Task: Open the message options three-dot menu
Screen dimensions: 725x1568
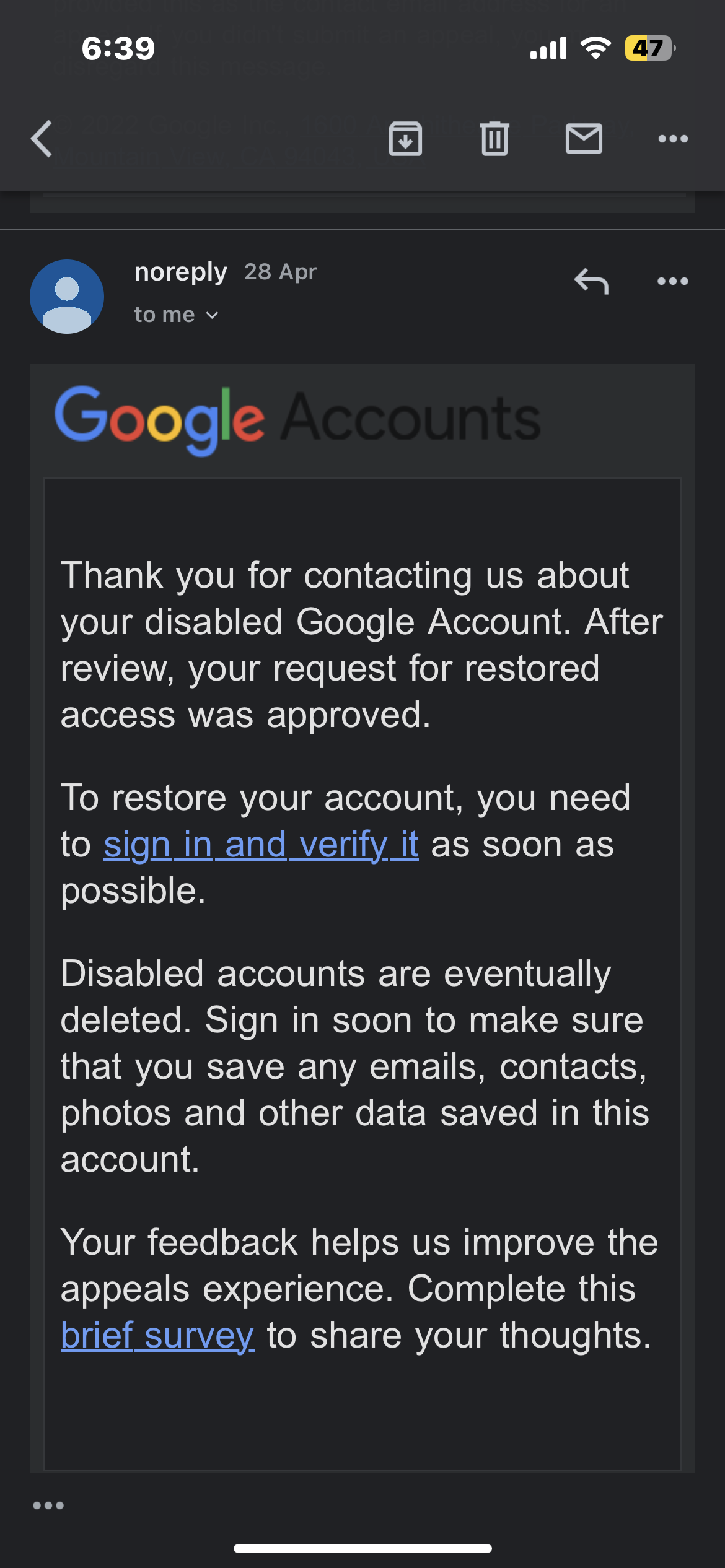Action: tap(673, 281)
